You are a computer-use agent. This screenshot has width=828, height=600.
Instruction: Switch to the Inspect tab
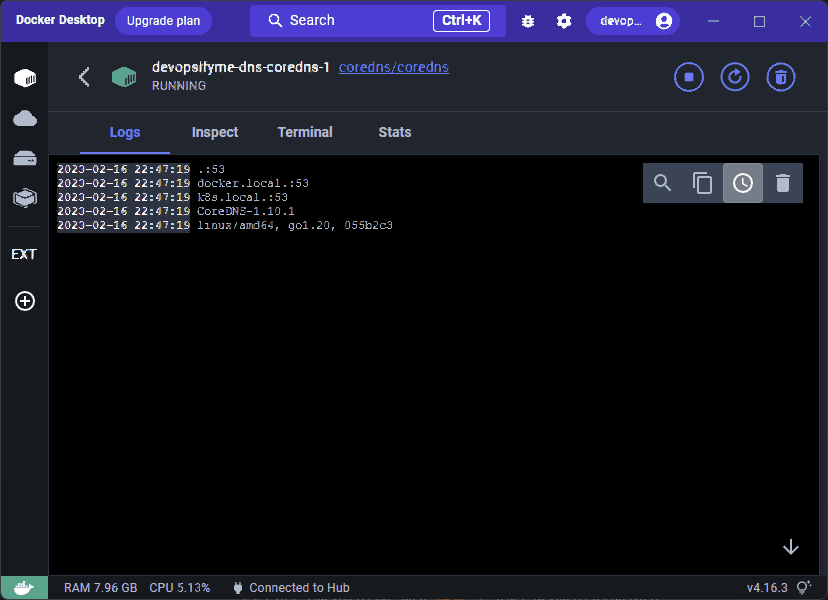tap(214, 132)
